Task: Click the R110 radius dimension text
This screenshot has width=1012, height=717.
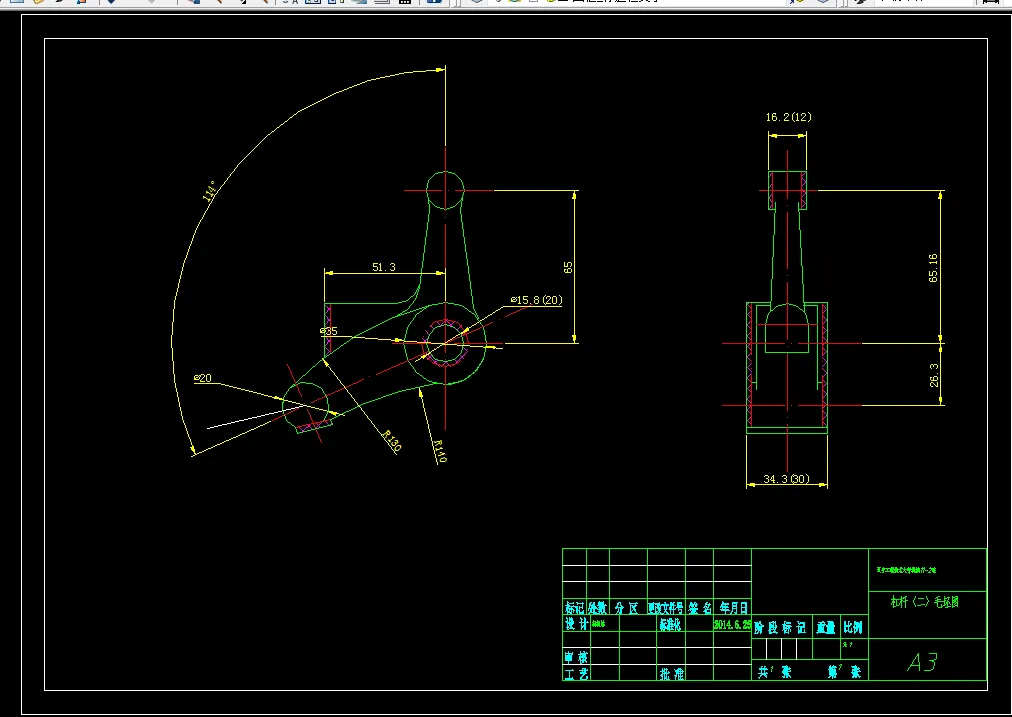Action: 440,451
